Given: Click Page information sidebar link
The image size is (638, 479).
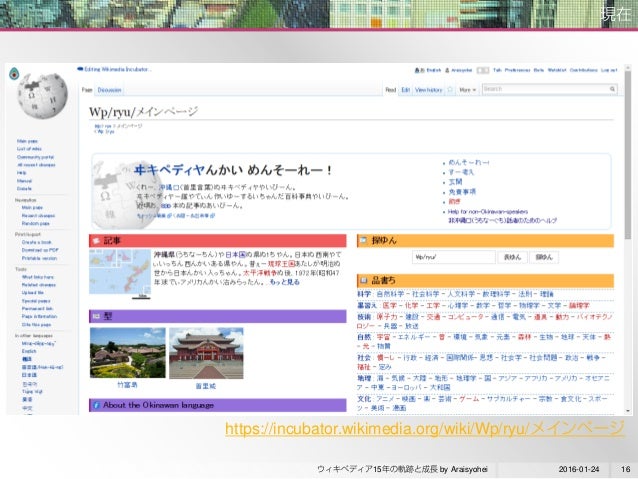Looking at the screenshot, I should point(39,317).
